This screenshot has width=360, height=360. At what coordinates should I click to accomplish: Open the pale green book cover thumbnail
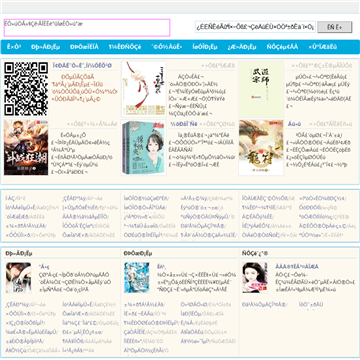click(261, 89)
